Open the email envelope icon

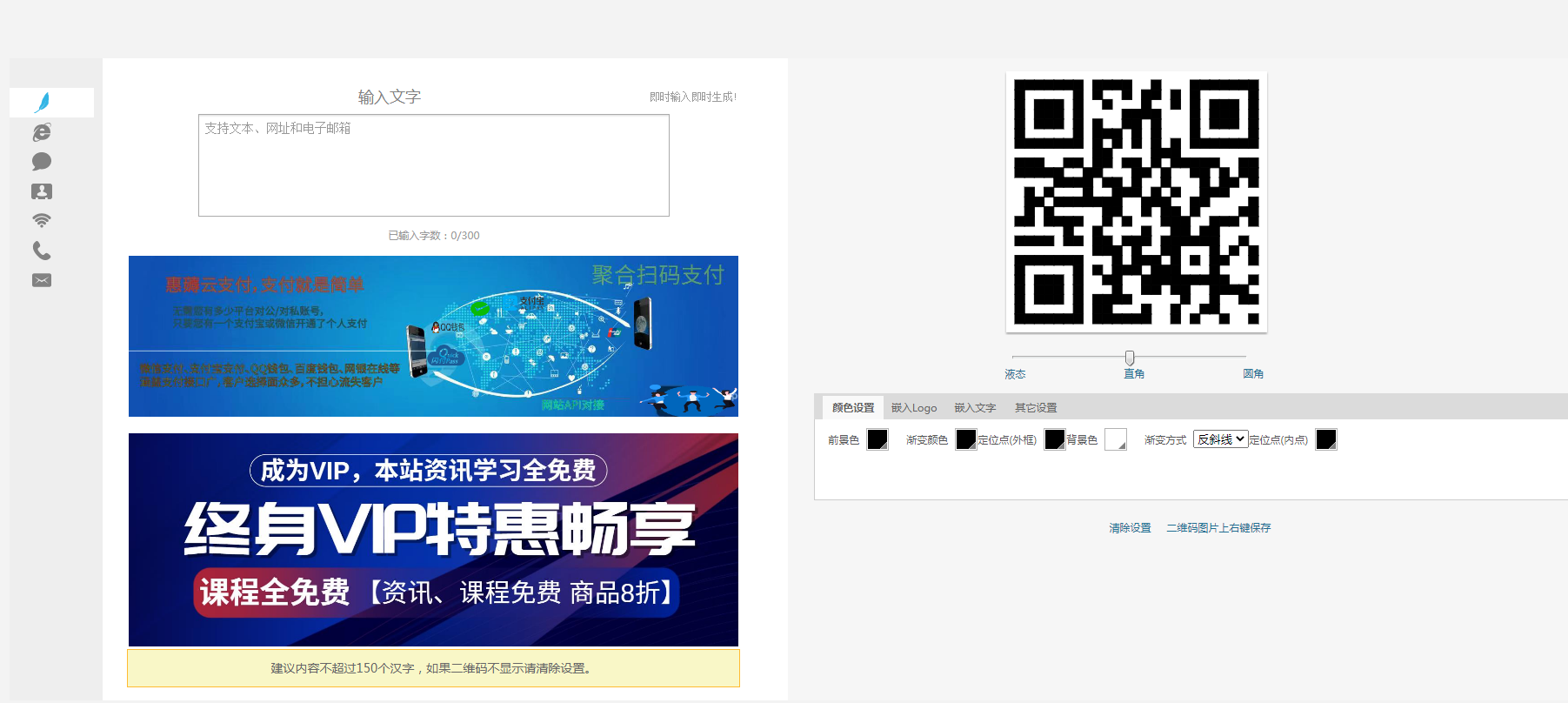(x=42, y=280)
